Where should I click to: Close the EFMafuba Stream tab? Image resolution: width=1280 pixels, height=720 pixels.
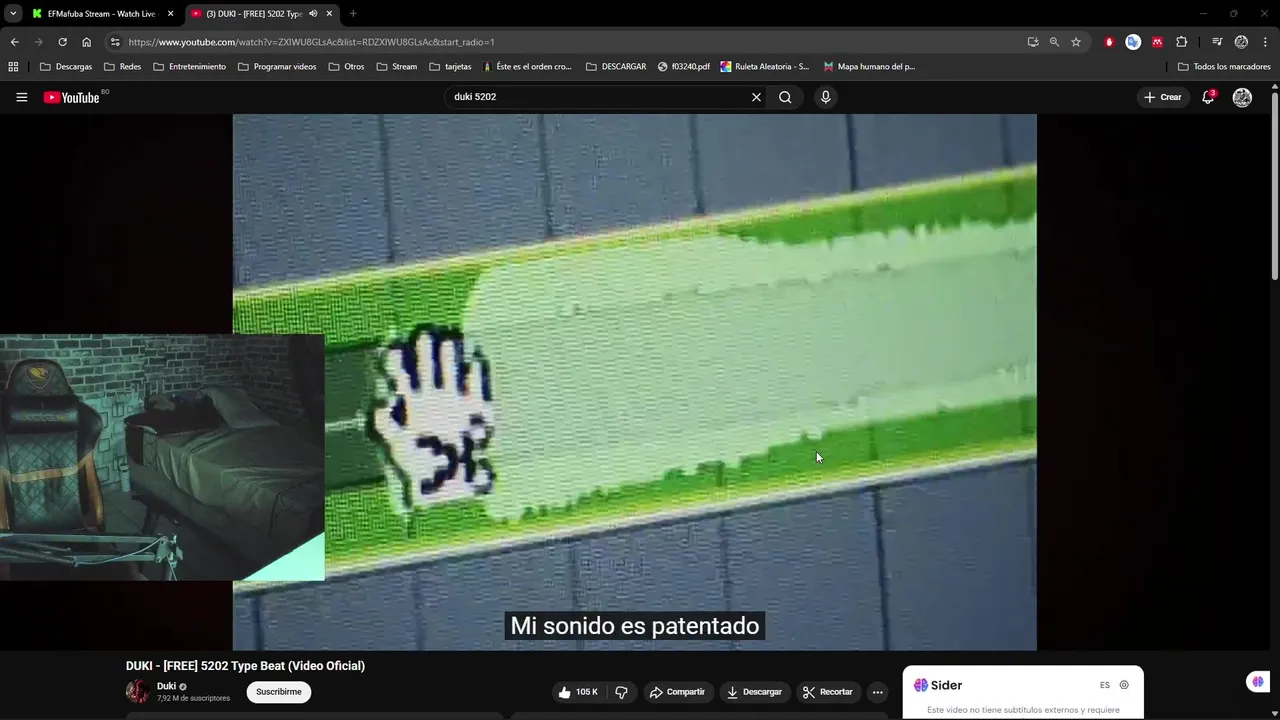[170, 14]
